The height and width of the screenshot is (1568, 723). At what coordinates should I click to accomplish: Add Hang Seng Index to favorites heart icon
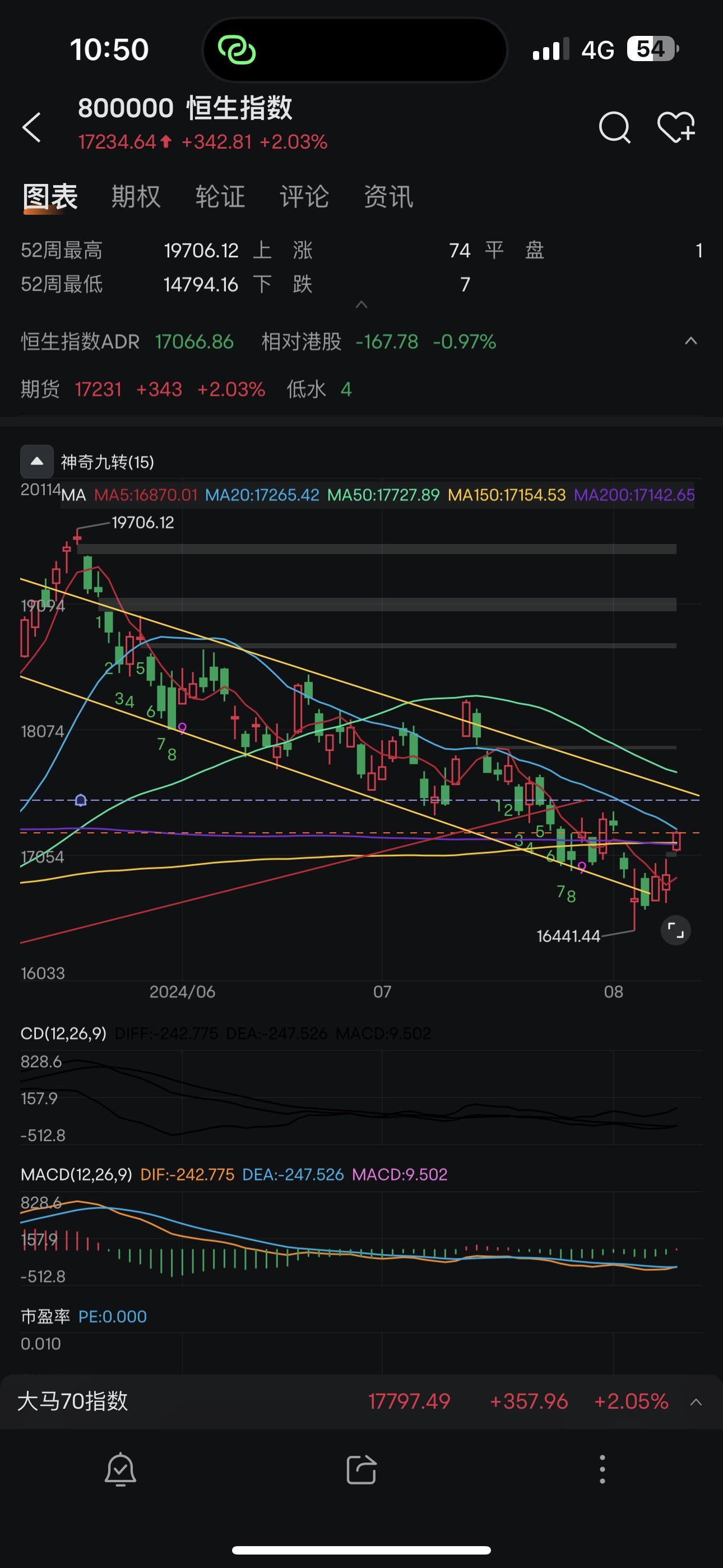[x=676, y=127]
